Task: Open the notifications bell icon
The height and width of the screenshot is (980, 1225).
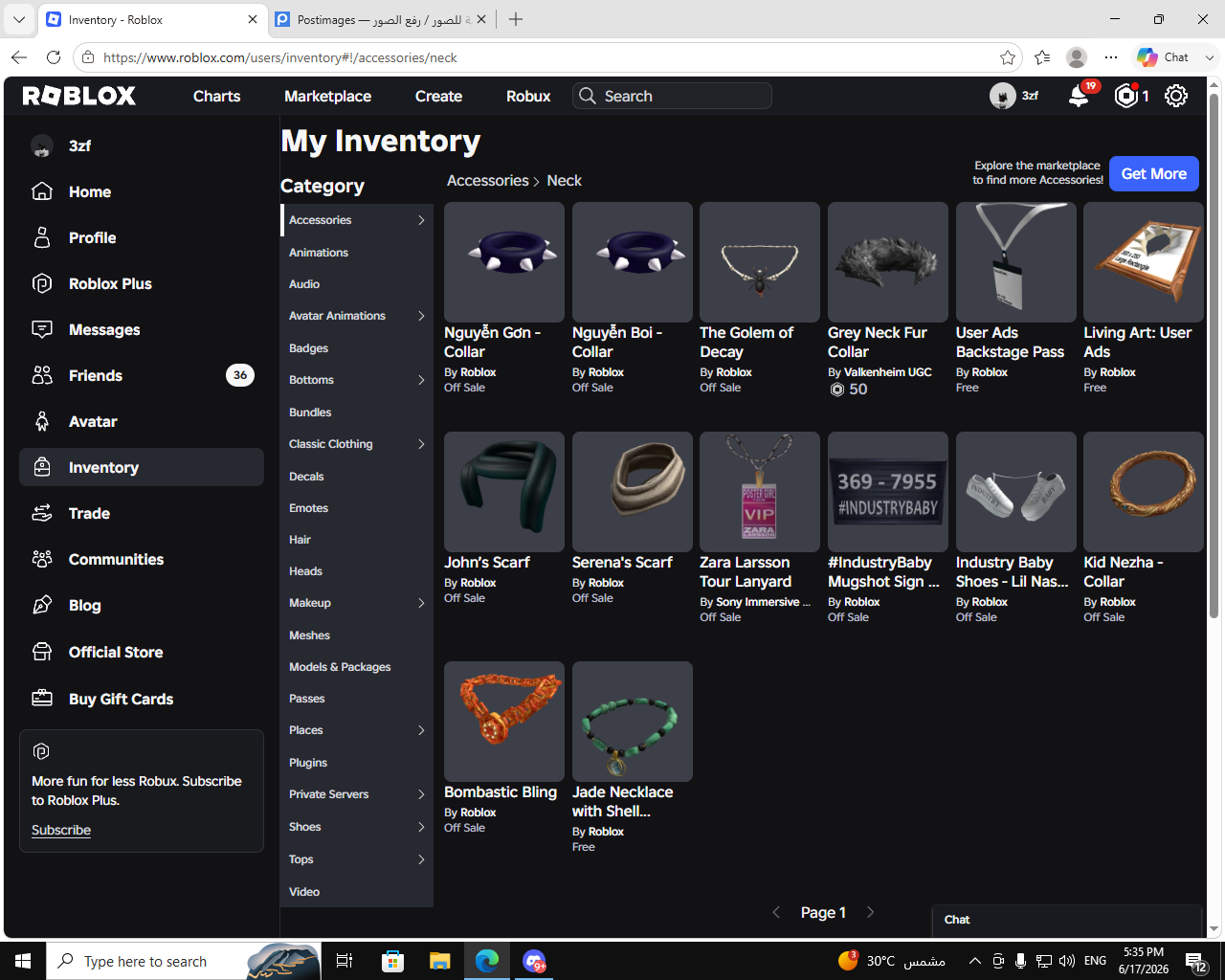Action: [x=1079, y=96]
